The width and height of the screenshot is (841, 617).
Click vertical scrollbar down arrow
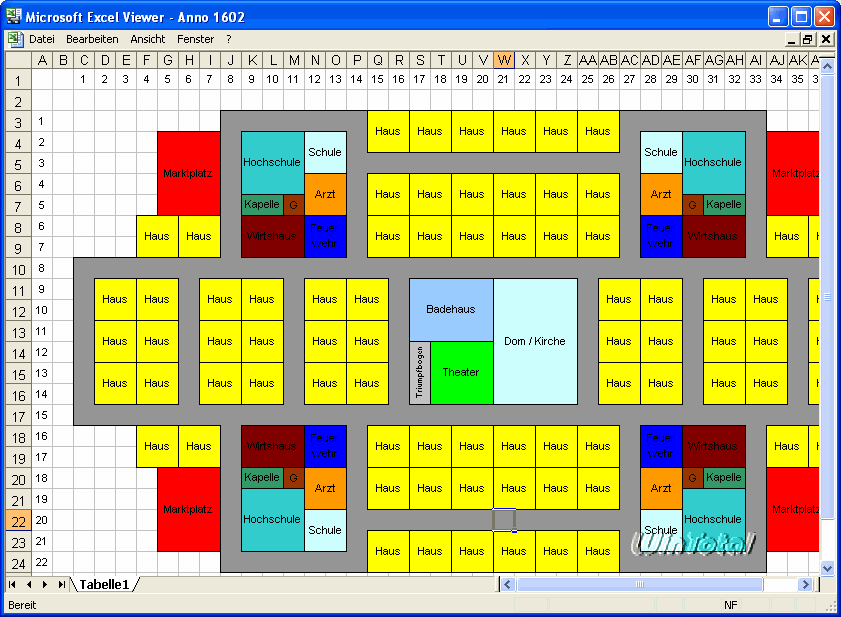827,568
